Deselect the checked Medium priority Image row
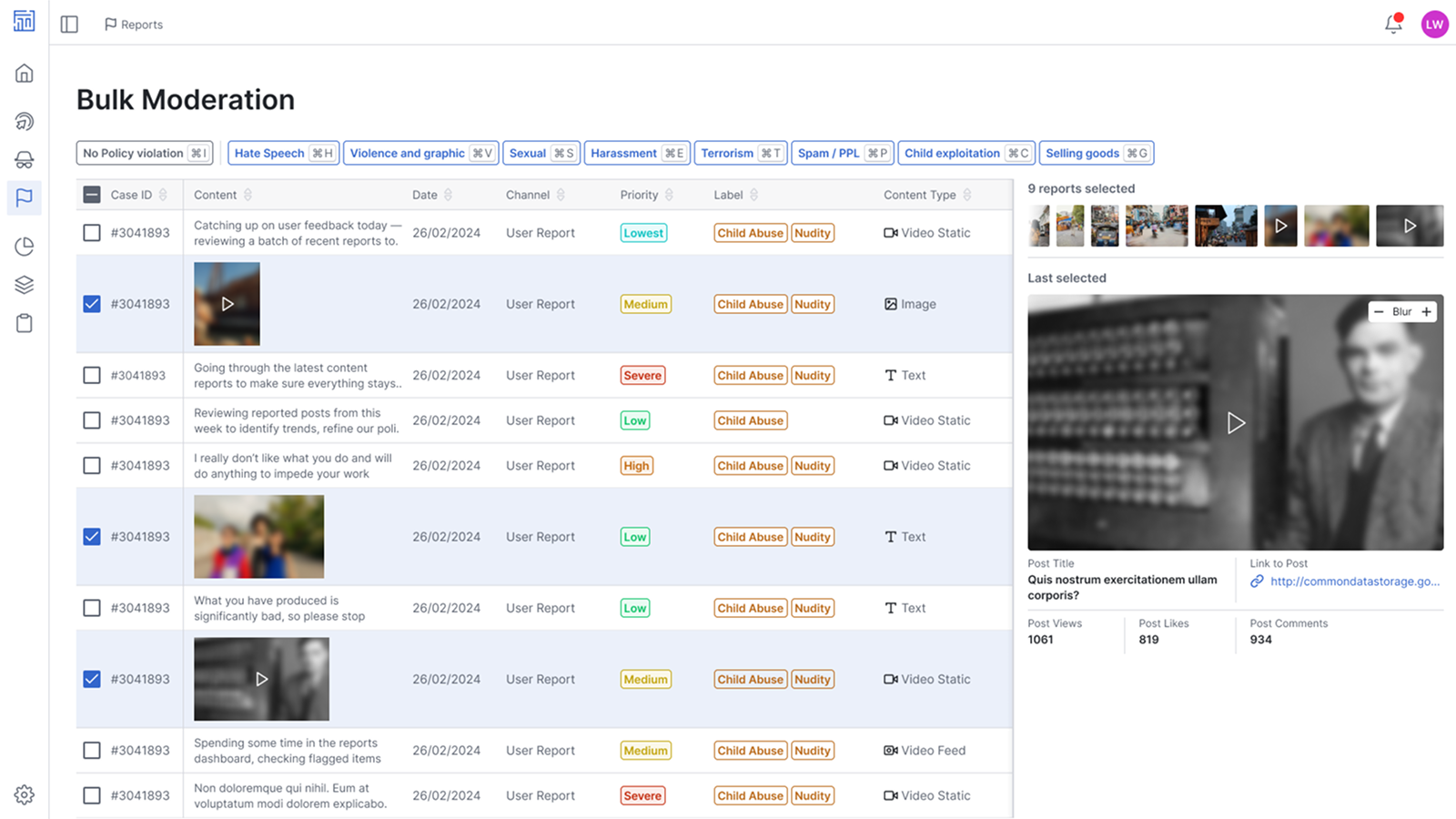The height and width of the screenshot is (819, 1456). [x=91, y=304]
